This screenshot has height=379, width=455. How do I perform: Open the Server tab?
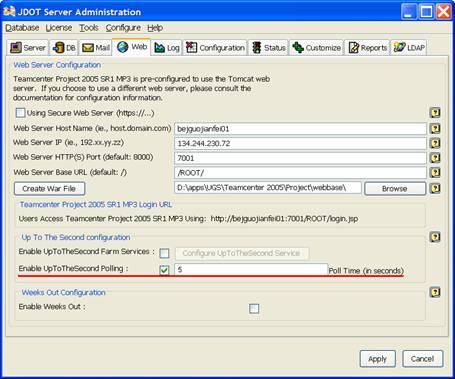pos(28,48)
